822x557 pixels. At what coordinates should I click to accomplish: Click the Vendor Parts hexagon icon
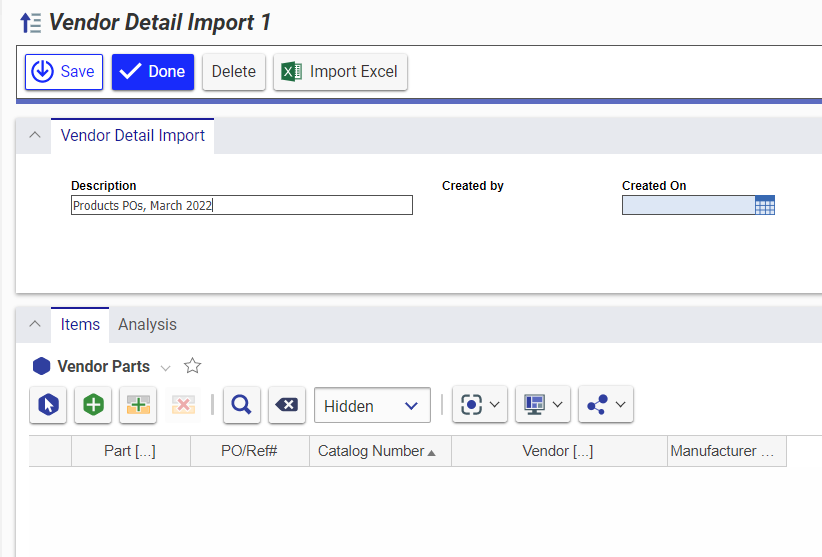(x=41, y=366)
